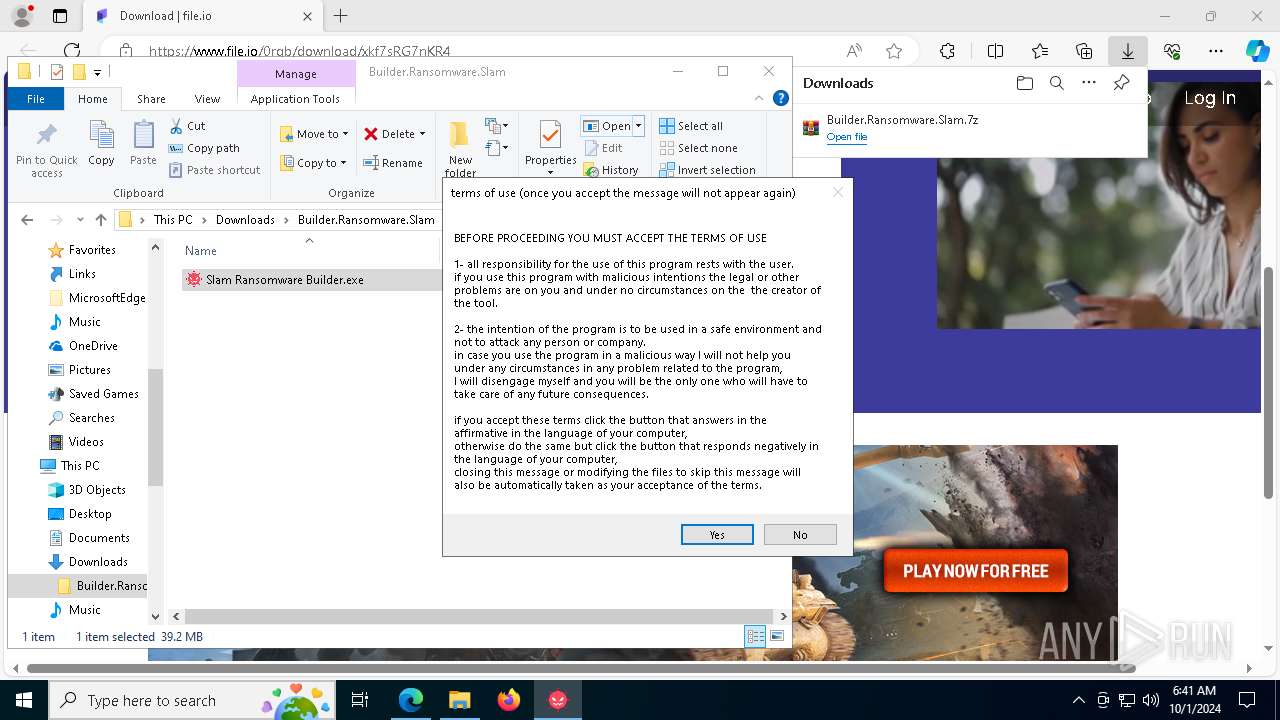Image resolution: width=1280 pixels, height=720 pixels.
Task: Select Saved Games in the navigation pane
Action: (x=104, y=394)
